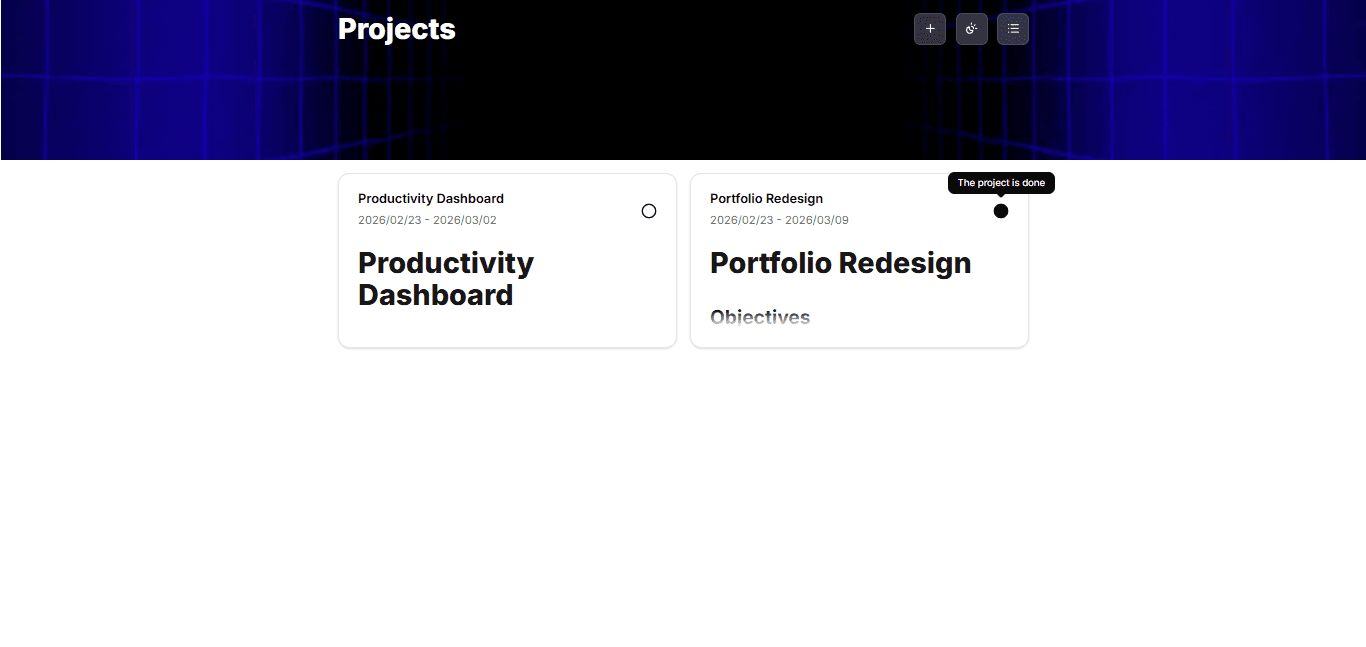
Task: Click the Projects page heading
Action: pyautogui.click(x=397, y=29)
